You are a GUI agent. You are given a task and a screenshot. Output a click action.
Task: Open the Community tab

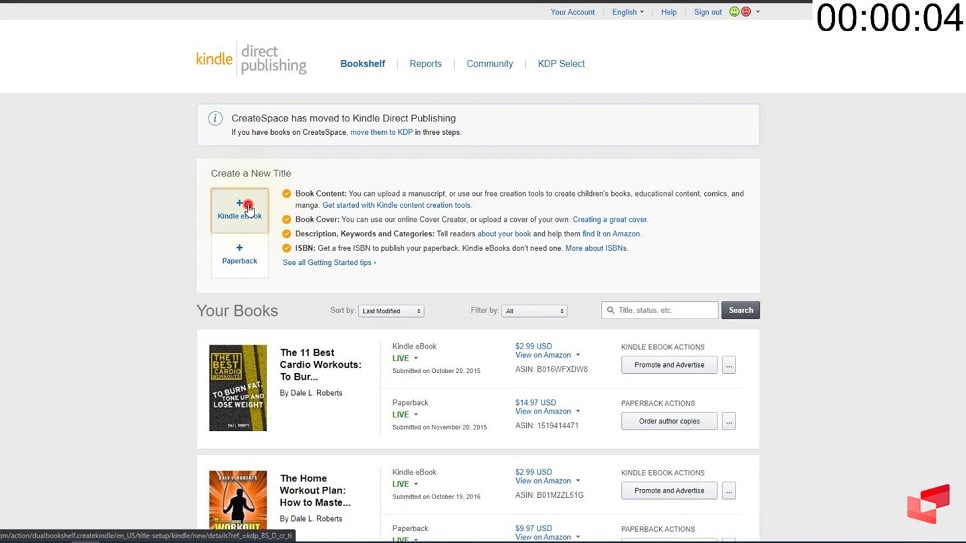click(490, 63)
